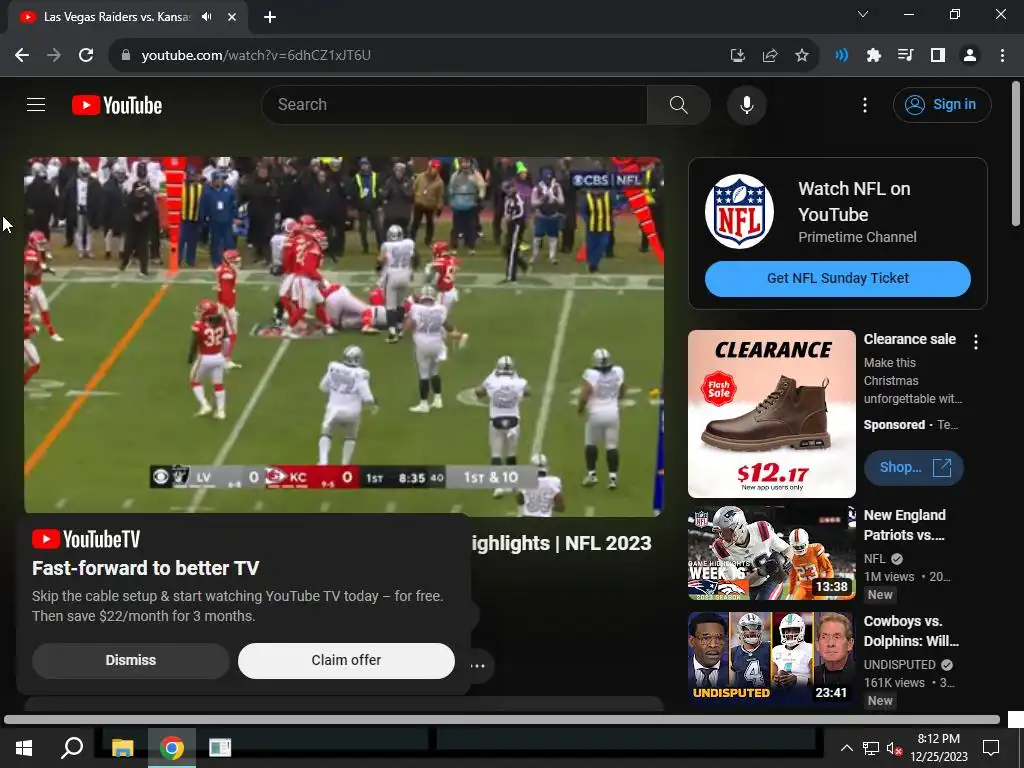
Task: Click the football game video player
Action: [x=344, y=336]
